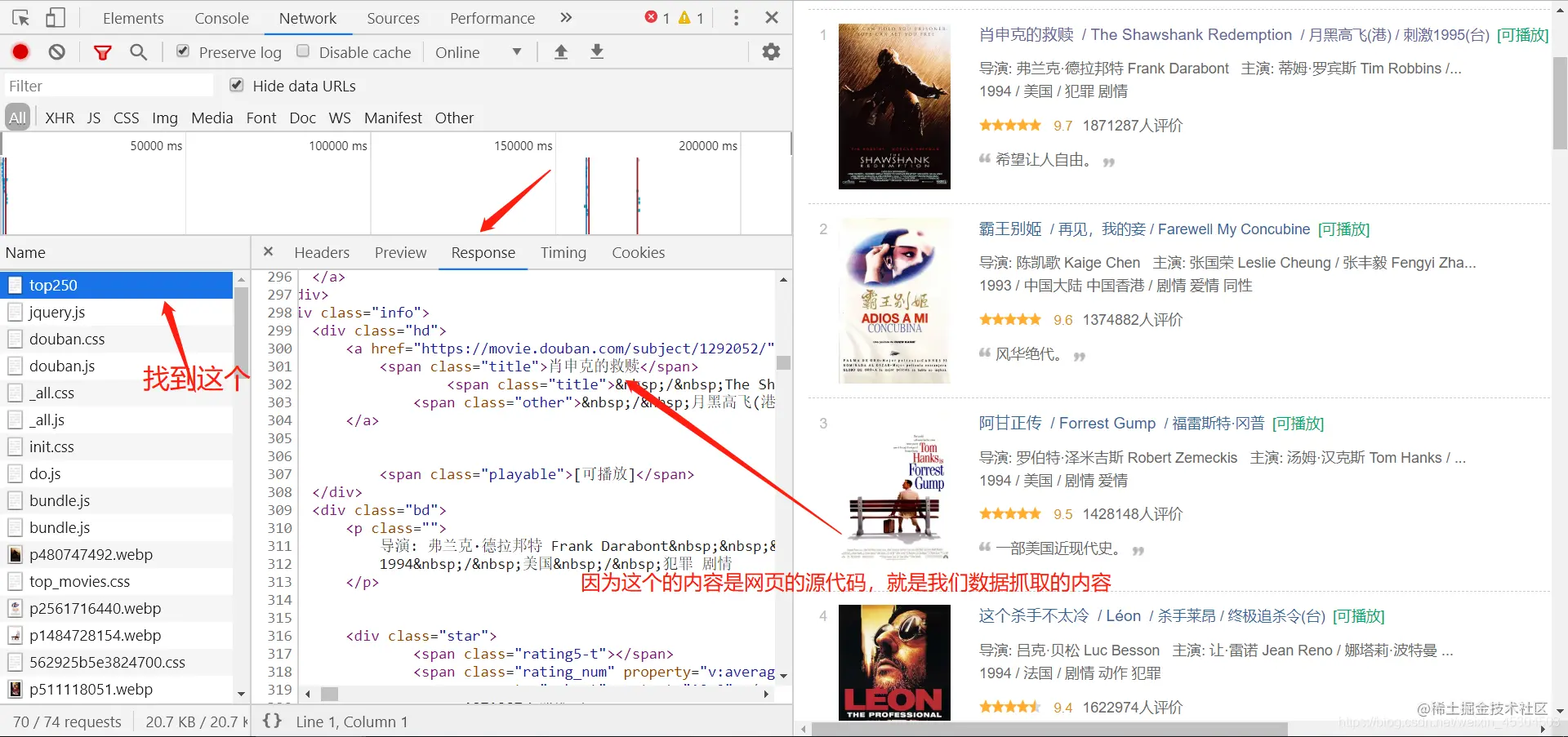Toggle the device toolbar icon
Image resolution: width=1568 pixels, height=737 pixels.
click(56, 18)
